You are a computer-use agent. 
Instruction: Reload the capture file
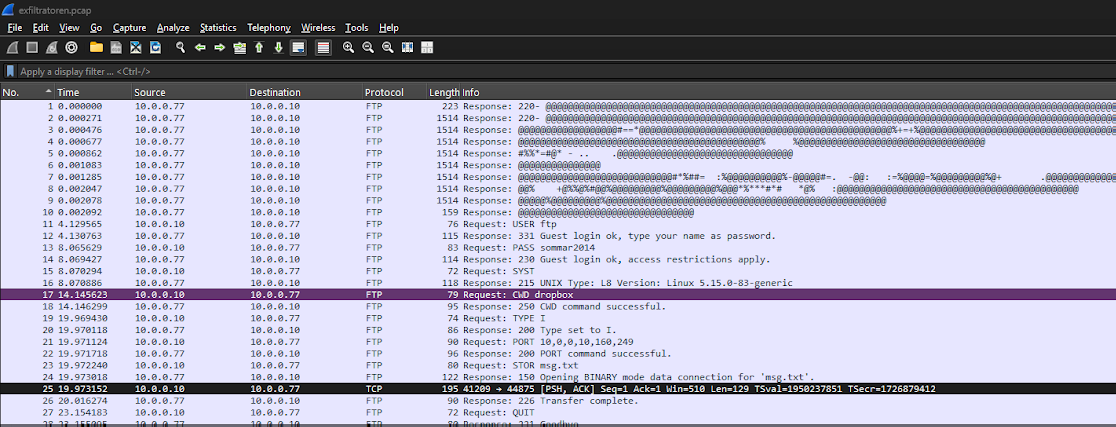click(155, 48)
